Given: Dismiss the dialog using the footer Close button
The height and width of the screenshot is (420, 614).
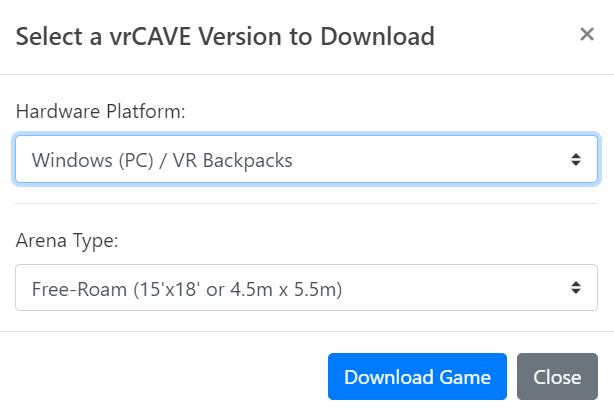Looking at the screenshot, I should pyautogui.click(x=557, y=377).
